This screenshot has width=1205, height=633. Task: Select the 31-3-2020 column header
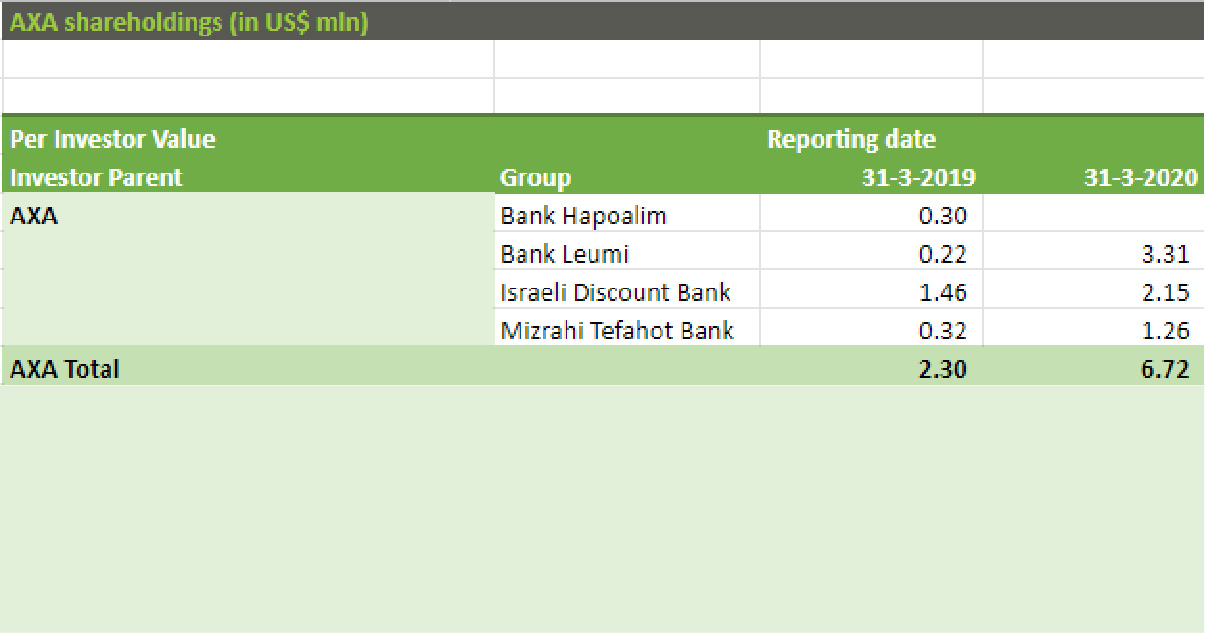pyautogui.click(x=1141, y=178)
